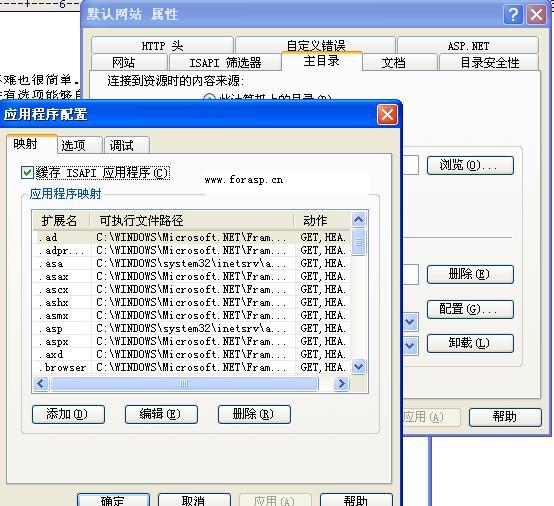The height and width of the screenshot is (506, 554).
Task: Select the .ascx extension row
Action: [192, 289]
